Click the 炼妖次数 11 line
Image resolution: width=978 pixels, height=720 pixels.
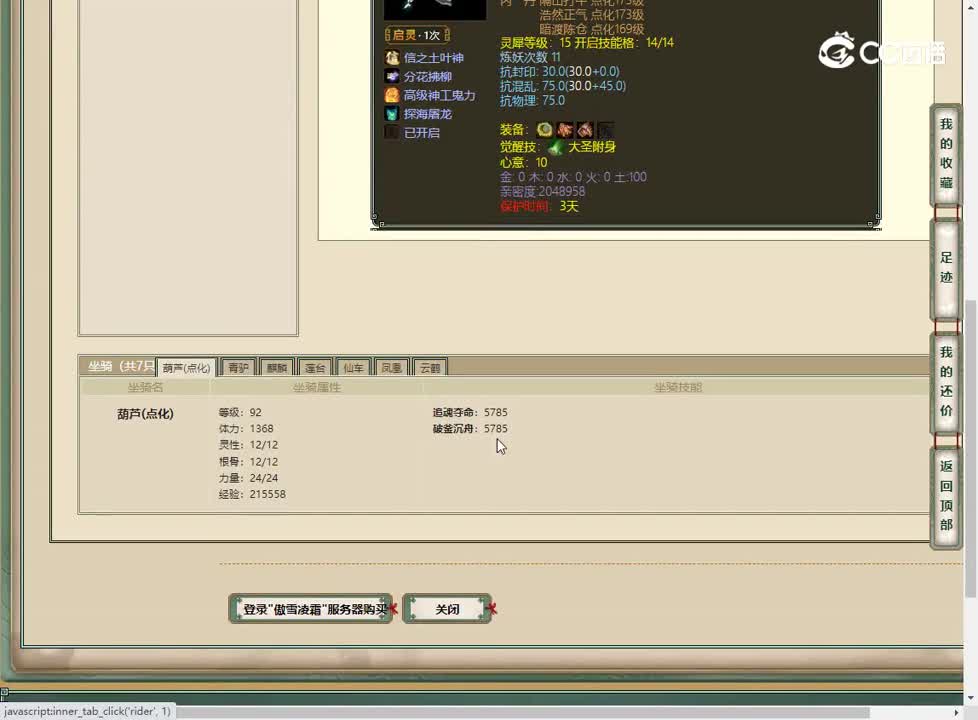[530, 57]
